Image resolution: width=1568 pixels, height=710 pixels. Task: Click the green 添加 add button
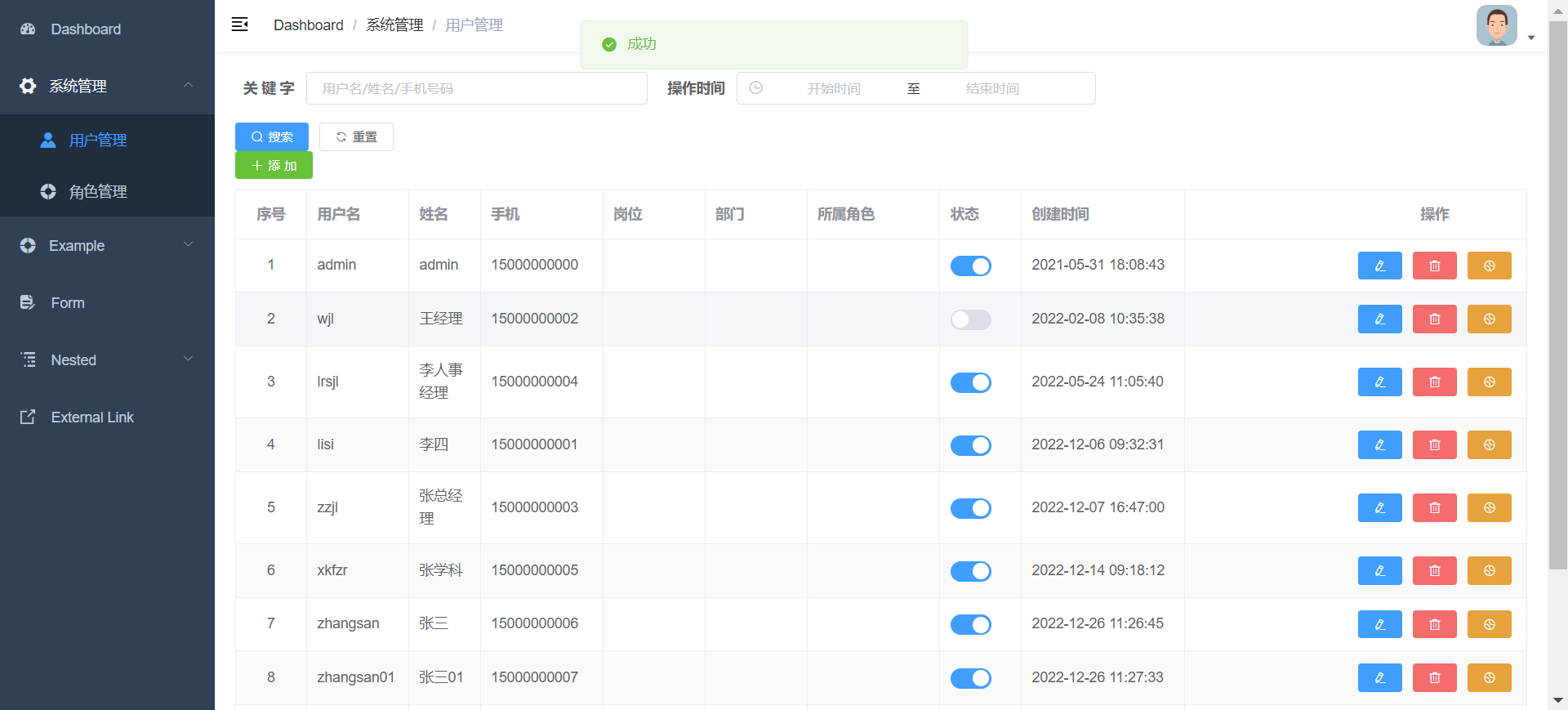(274, 165)
